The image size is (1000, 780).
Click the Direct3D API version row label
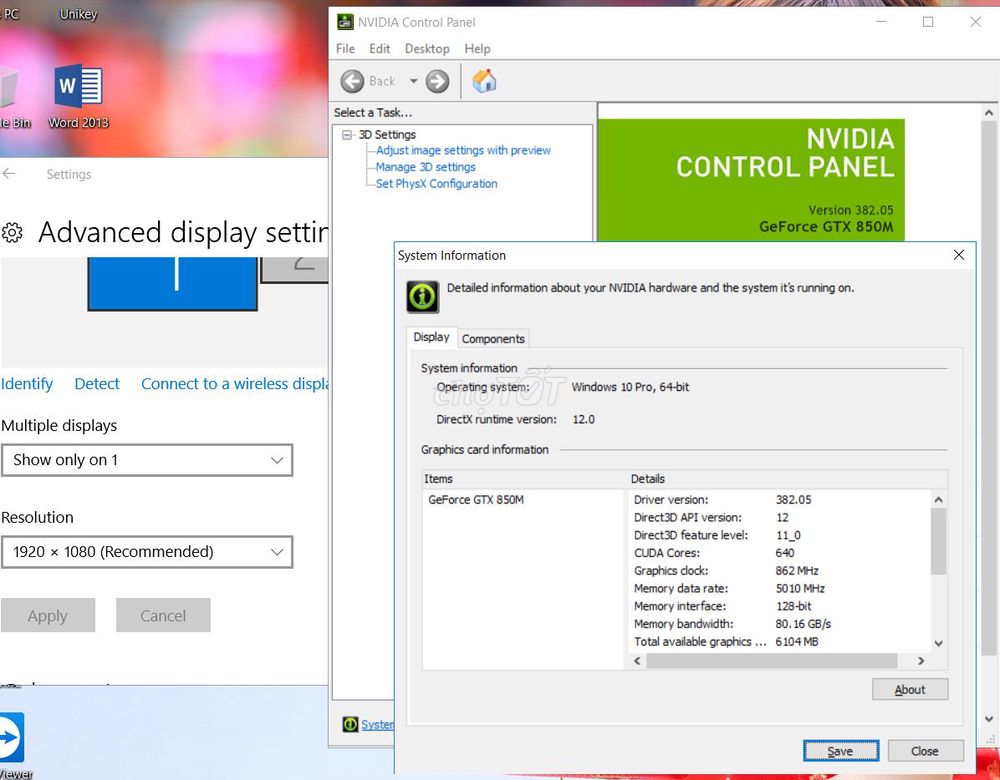click(x=688, y=517)
